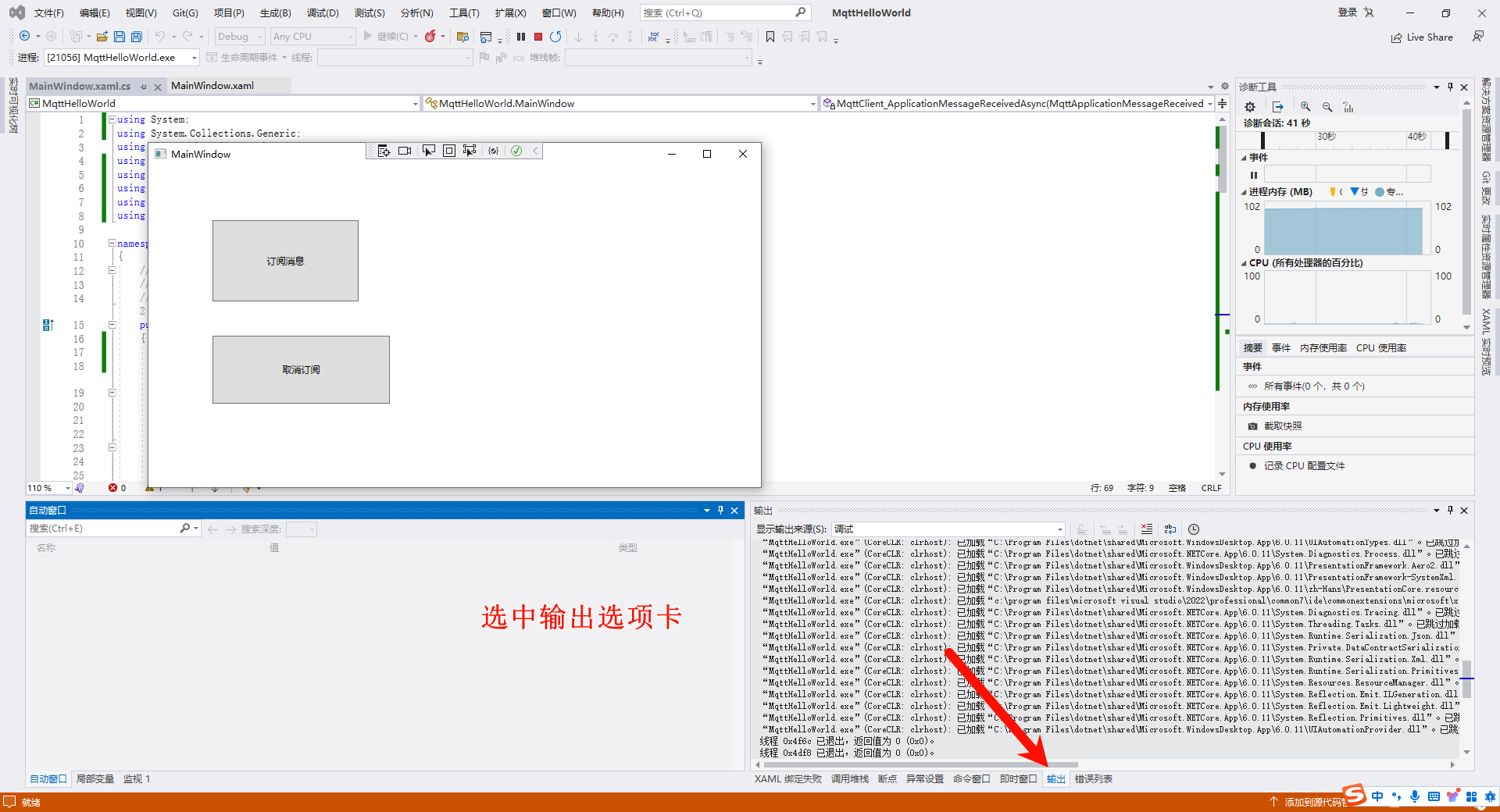Click the camera icon next to 截取快照

tap(1253, 426)
